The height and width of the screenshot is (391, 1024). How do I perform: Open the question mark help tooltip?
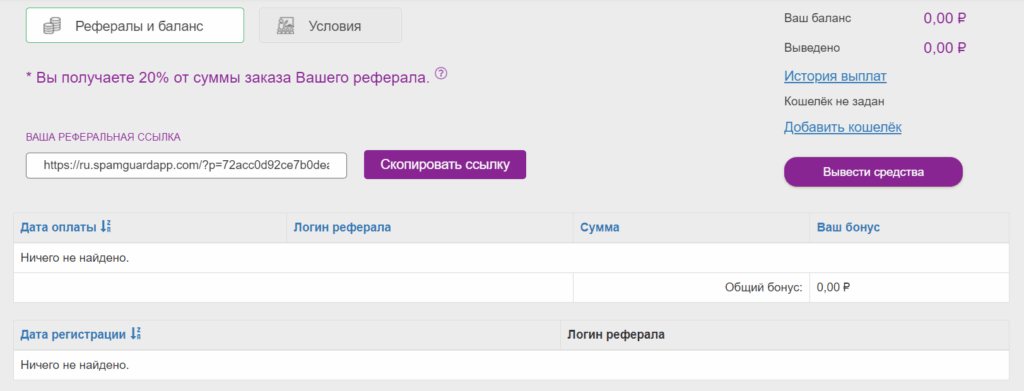(441, 72)
